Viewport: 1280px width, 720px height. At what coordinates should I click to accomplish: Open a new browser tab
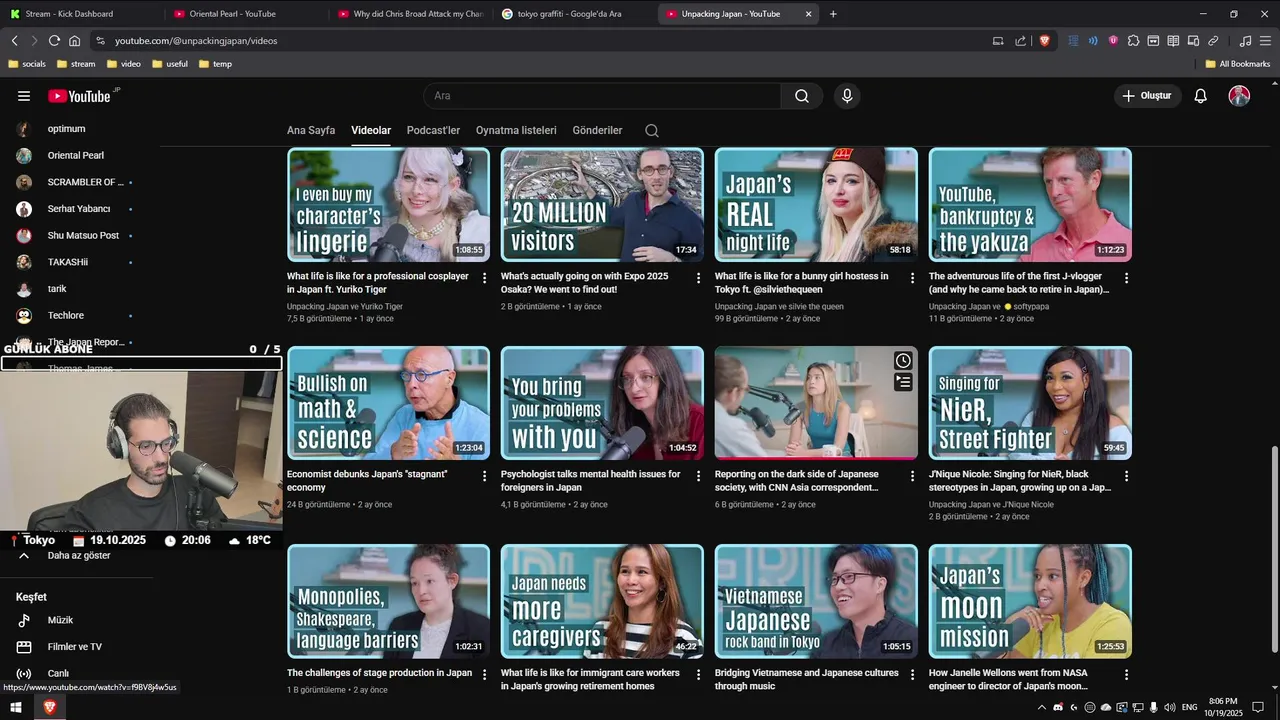click(x=833, y=14)
